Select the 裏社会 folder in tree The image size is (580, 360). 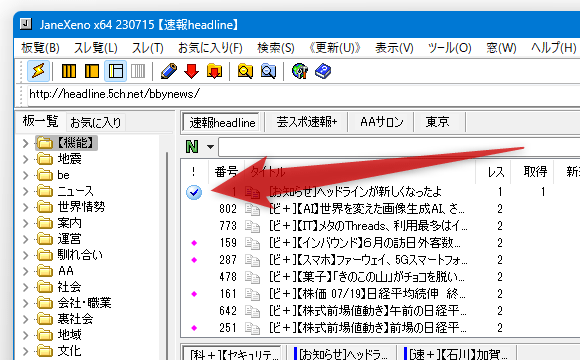[x=75, y=319]
